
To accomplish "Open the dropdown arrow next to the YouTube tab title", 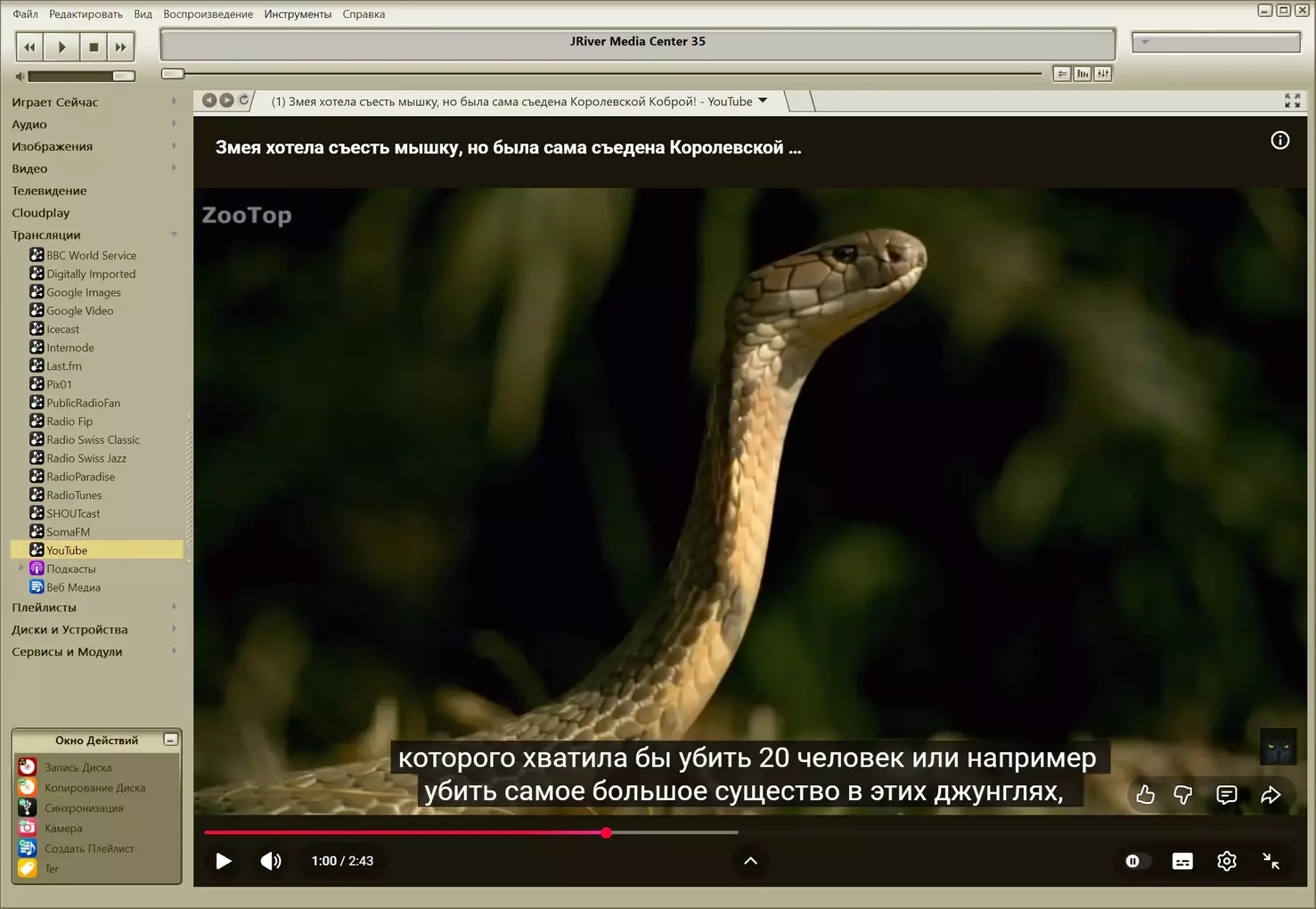I will point(763,101).
